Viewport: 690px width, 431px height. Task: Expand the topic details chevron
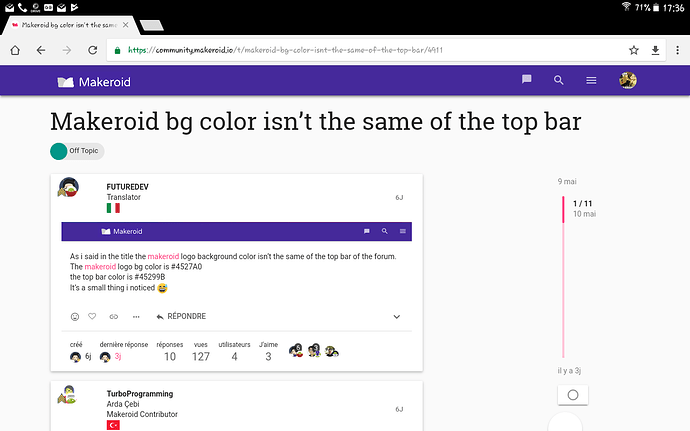(396, 317)
